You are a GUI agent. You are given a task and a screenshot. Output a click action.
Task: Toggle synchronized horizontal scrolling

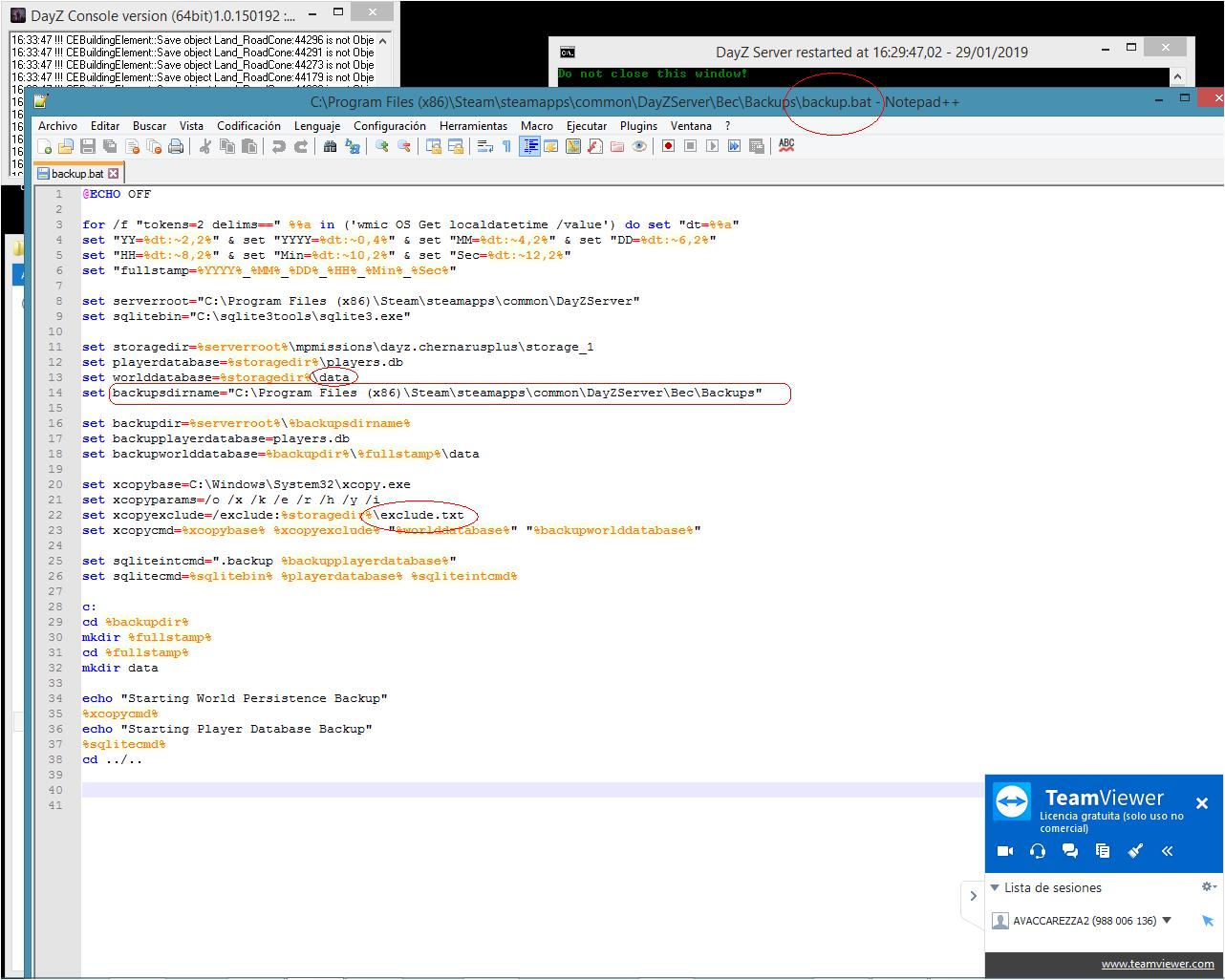[x=456, y=146]
